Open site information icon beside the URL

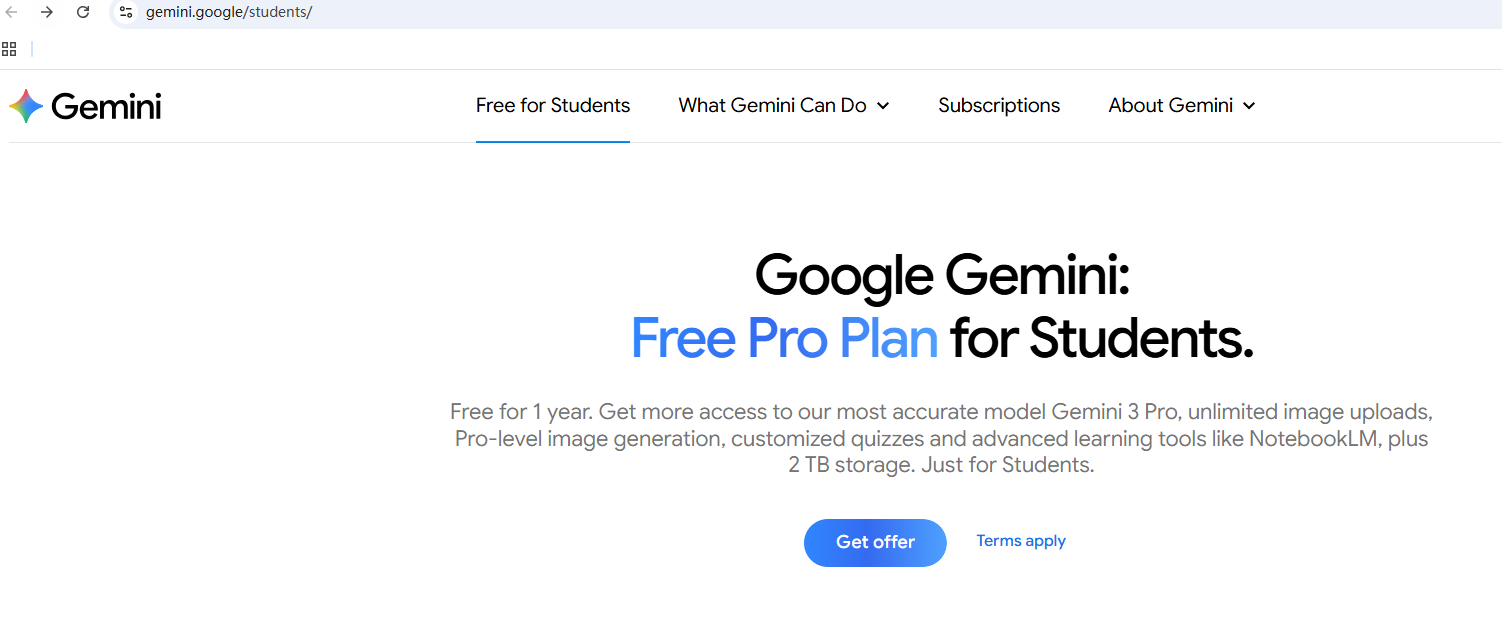125,12
